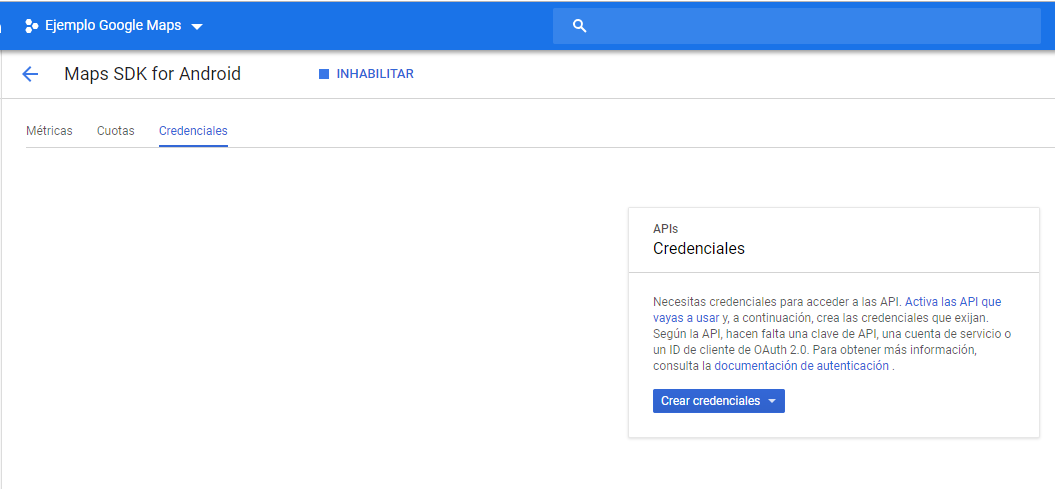
Task: Click the magnifying glass search icon
Action: [579, 26]
